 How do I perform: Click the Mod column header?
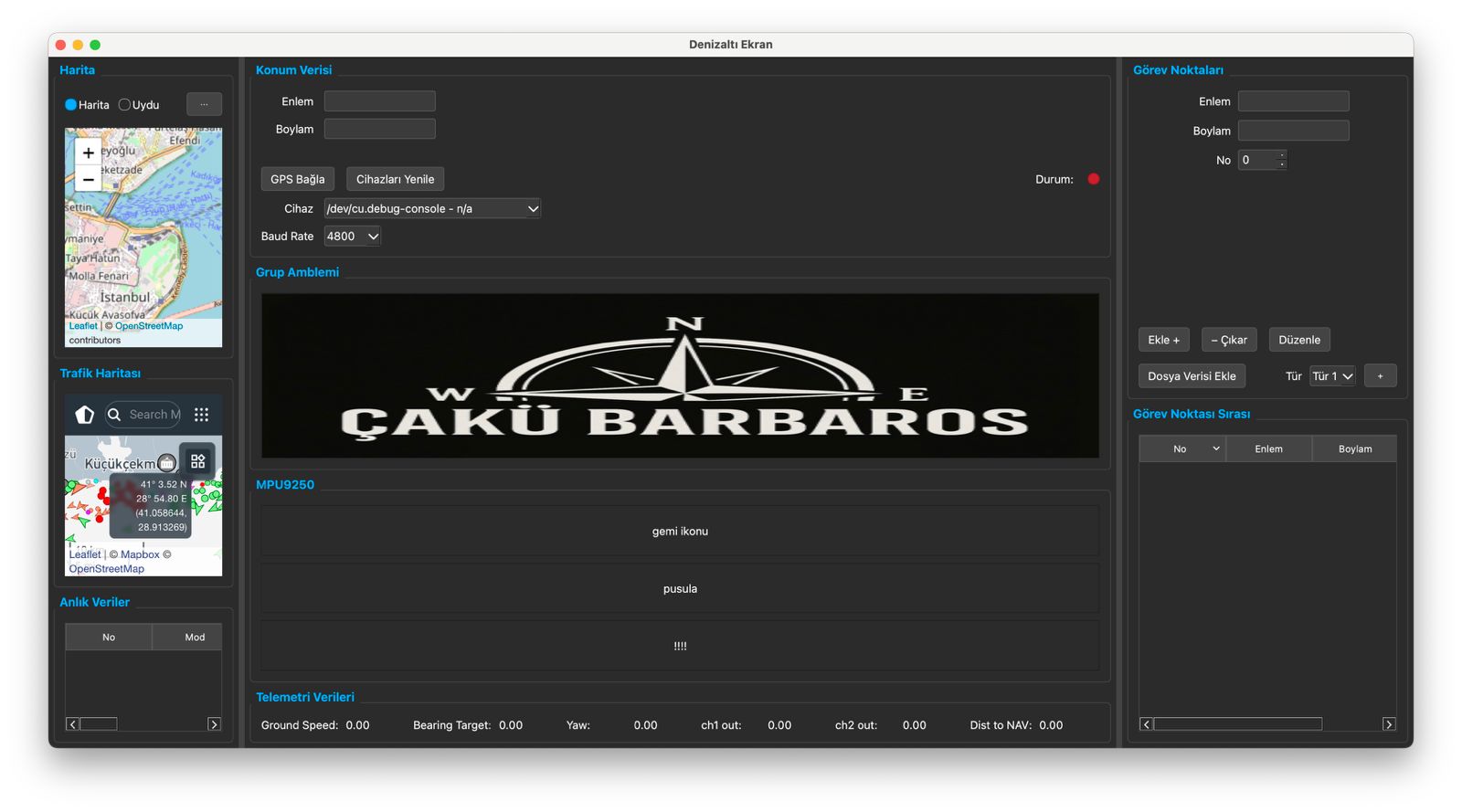(x=195, y=638)
